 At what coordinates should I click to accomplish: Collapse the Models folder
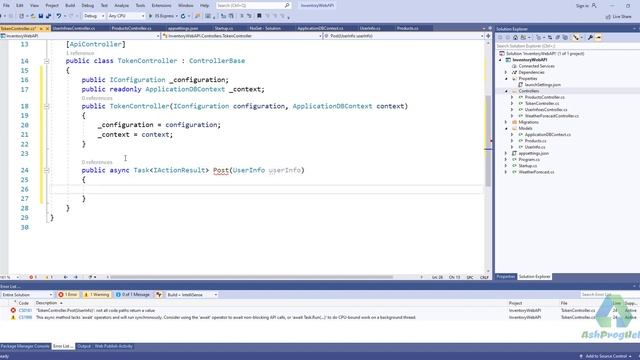pos(506,129)
